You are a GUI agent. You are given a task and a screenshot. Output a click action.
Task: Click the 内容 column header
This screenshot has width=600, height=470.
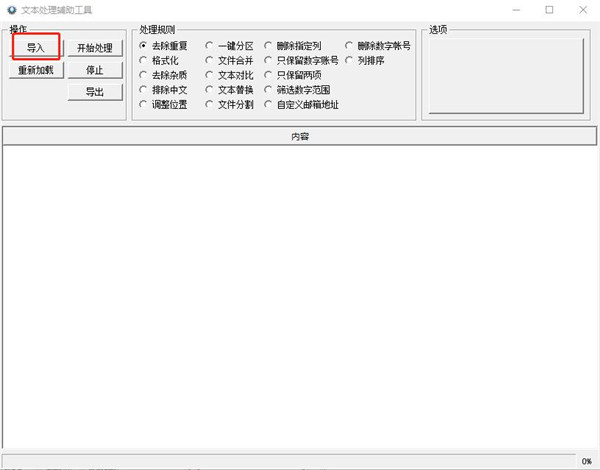point(299,136)
